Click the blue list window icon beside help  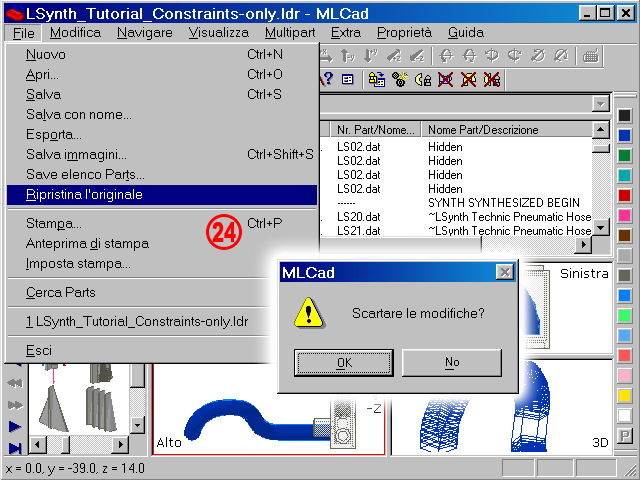pos(348,79)
